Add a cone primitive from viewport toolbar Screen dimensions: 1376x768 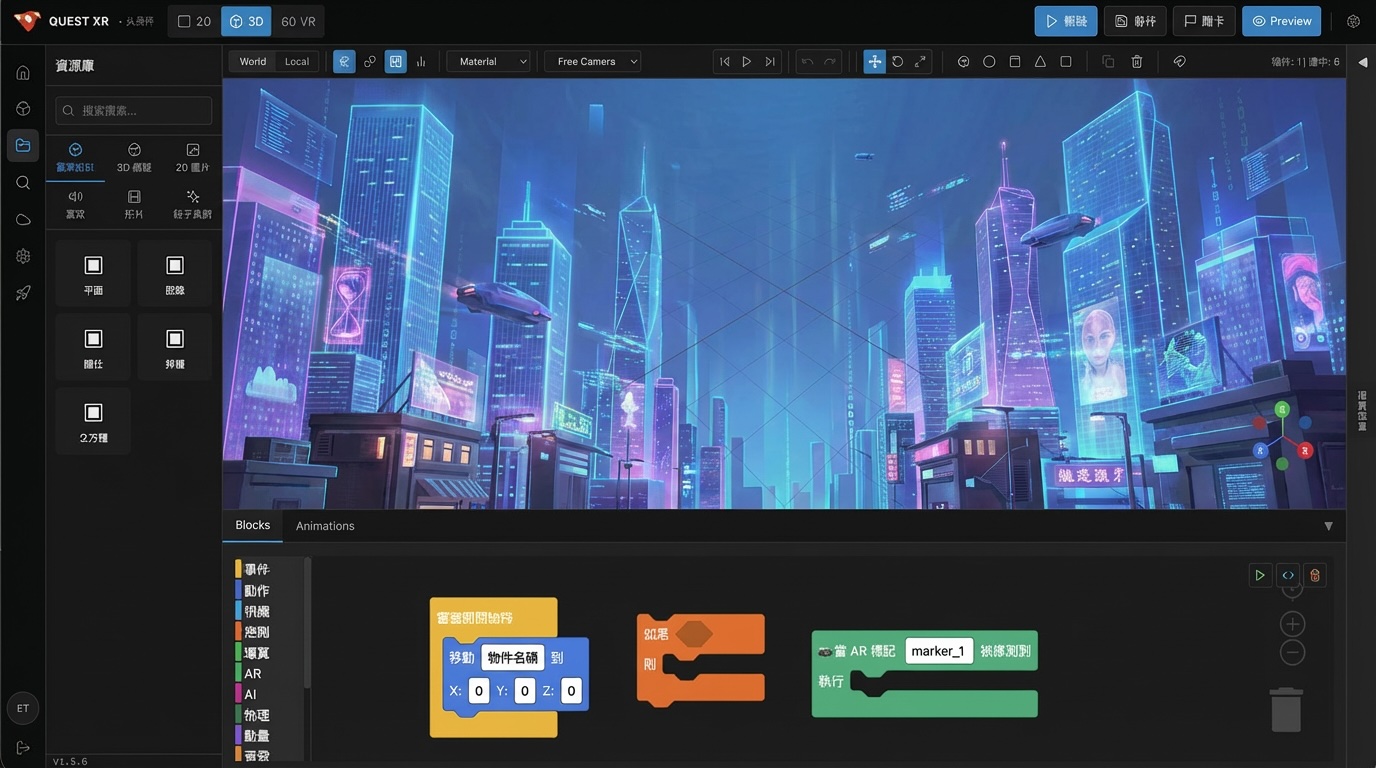1040,61
